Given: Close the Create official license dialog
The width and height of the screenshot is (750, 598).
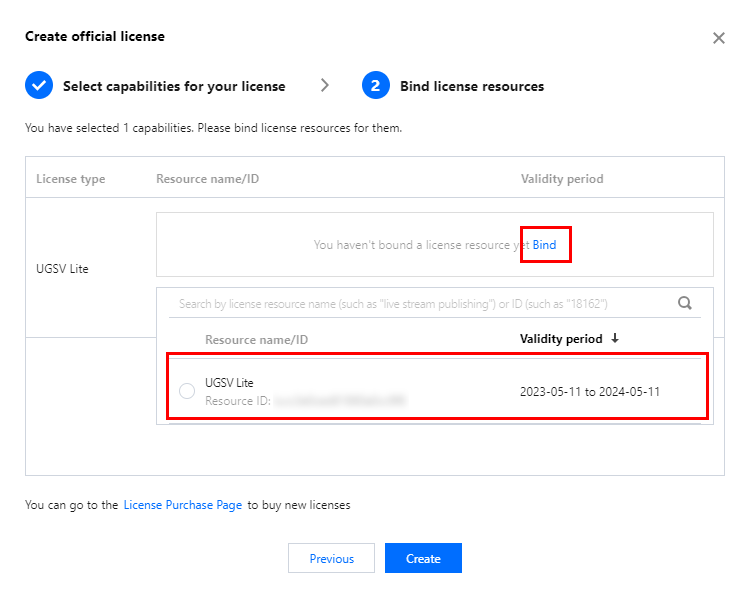Looking at the screenshot, I should (718, 38).
